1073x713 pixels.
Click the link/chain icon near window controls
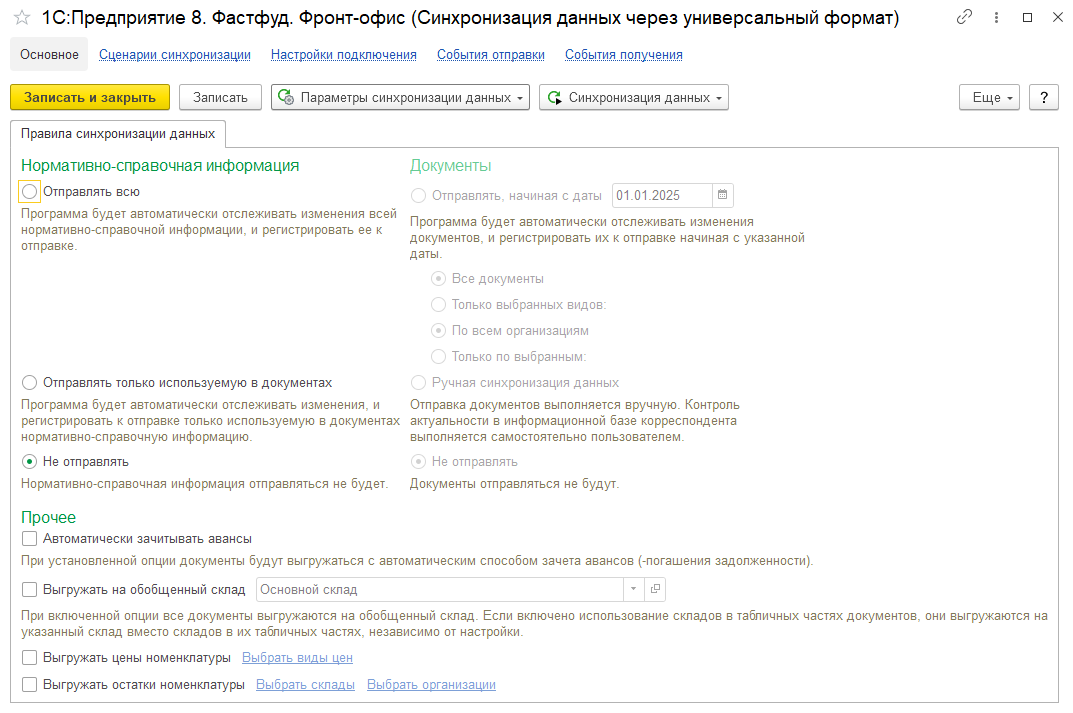pos(963,16)
